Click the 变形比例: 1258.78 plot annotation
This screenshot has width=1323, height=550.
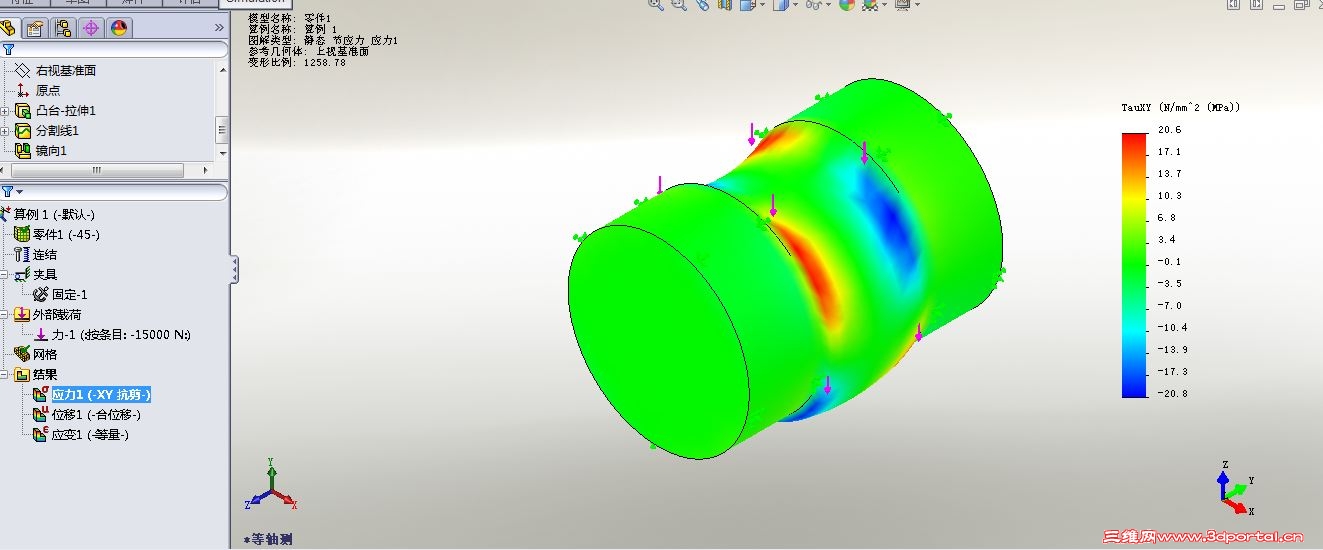point(297,62)
